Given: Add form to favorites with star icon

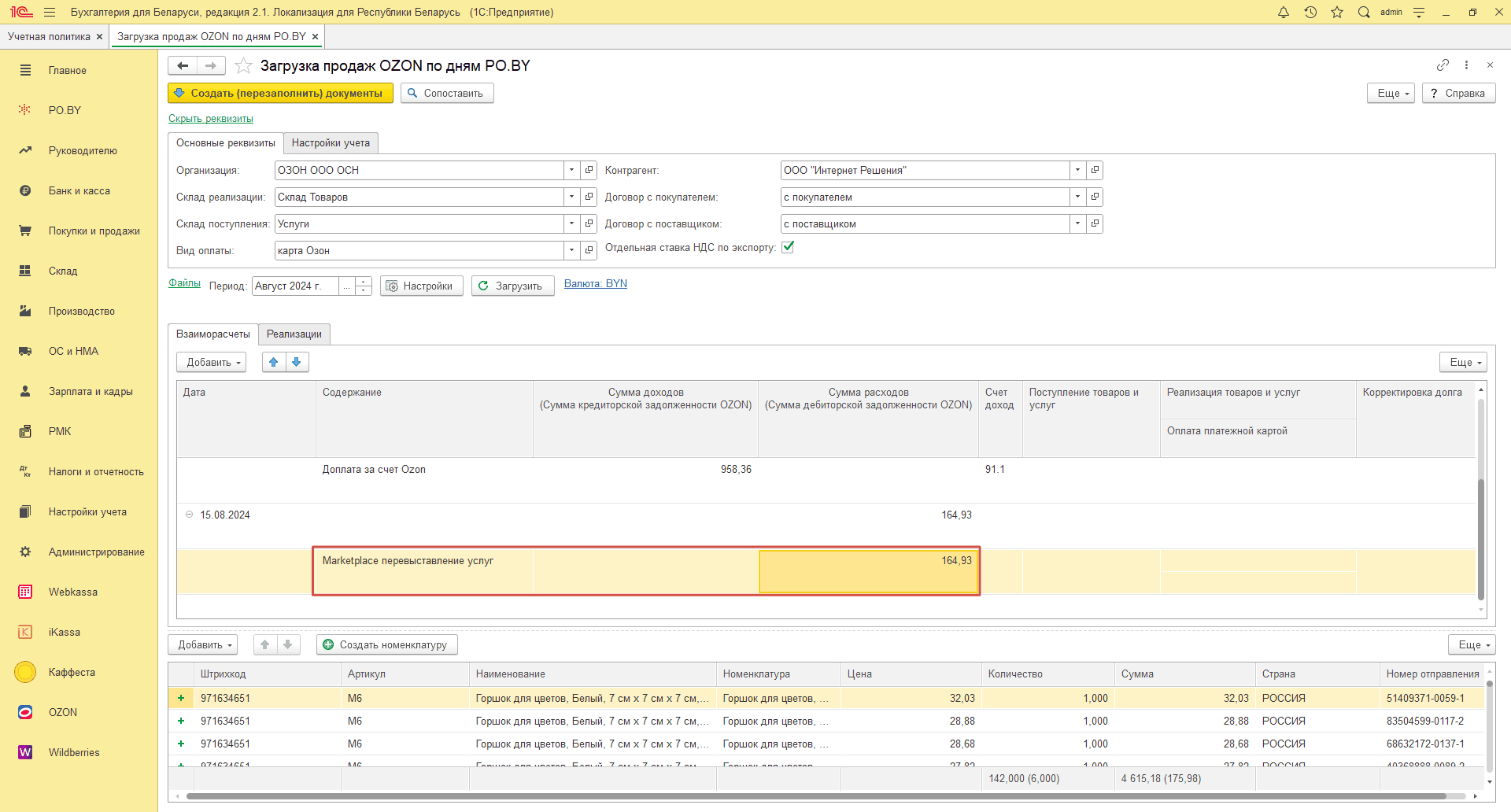Looking at the screenshot, I should click(x=244, y=65).
